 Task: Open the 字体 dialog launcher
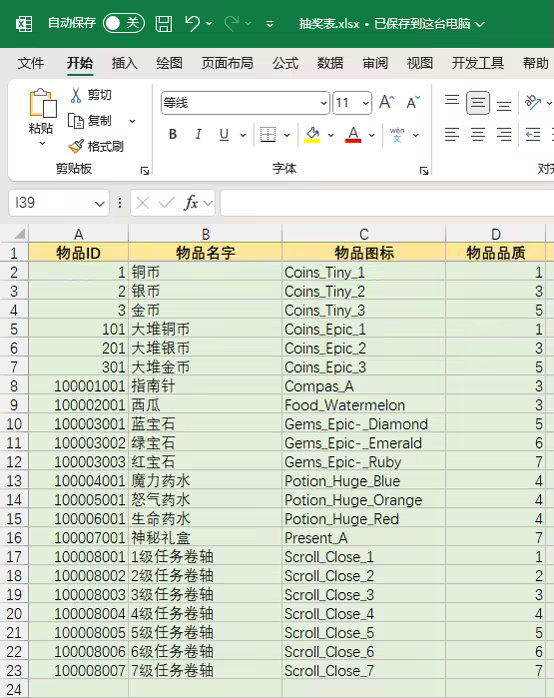(424, 170)
